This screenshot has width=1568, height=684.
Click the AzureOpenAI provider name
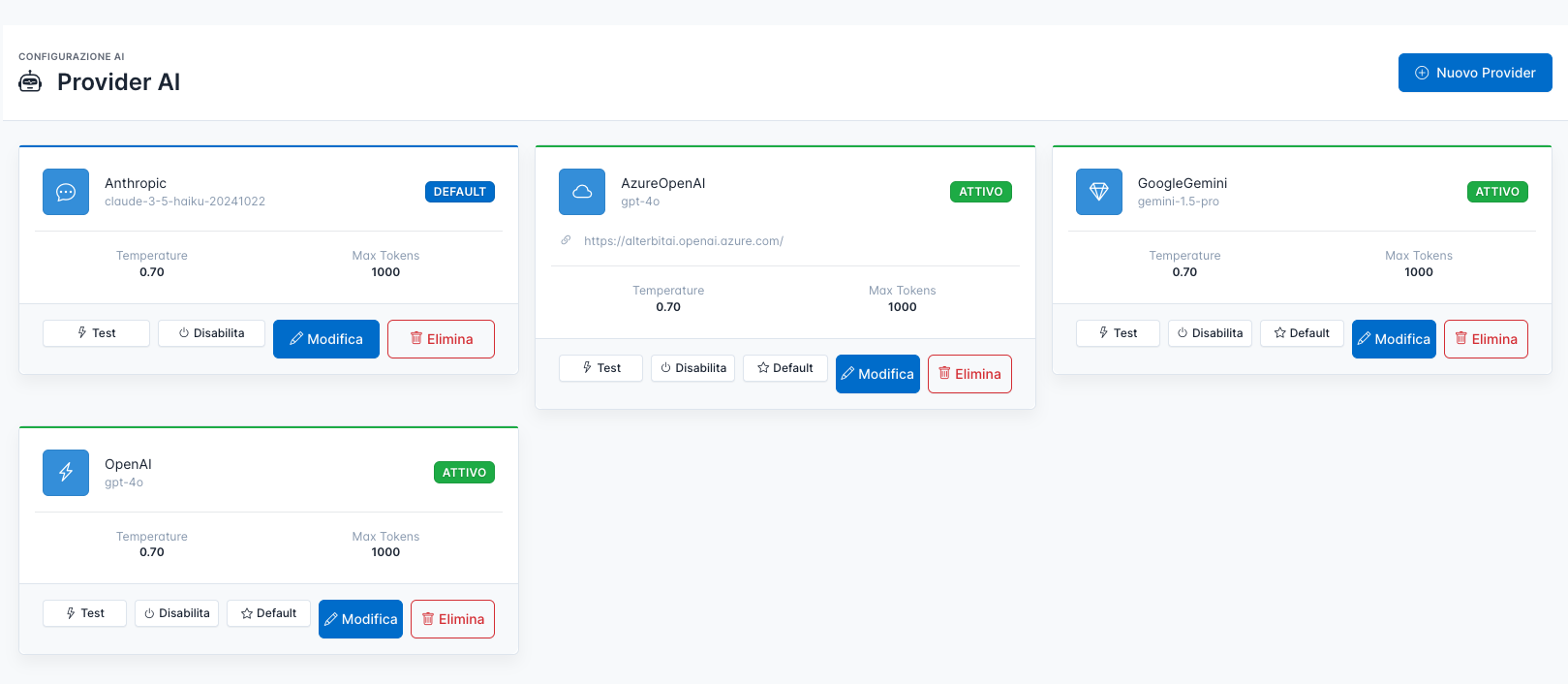tap(663, 183)
